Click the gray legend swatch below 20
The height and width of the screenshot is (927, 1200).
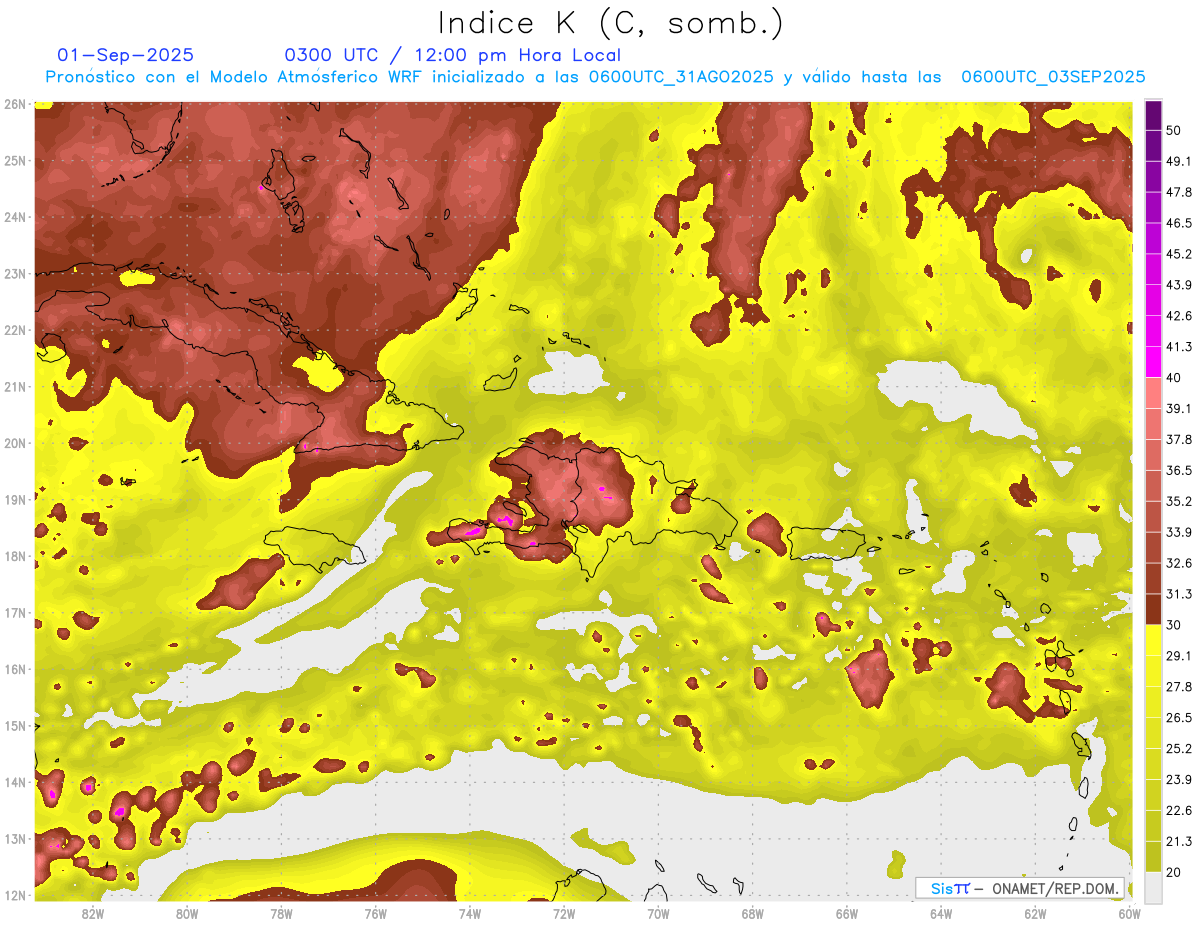[1152, 886]
